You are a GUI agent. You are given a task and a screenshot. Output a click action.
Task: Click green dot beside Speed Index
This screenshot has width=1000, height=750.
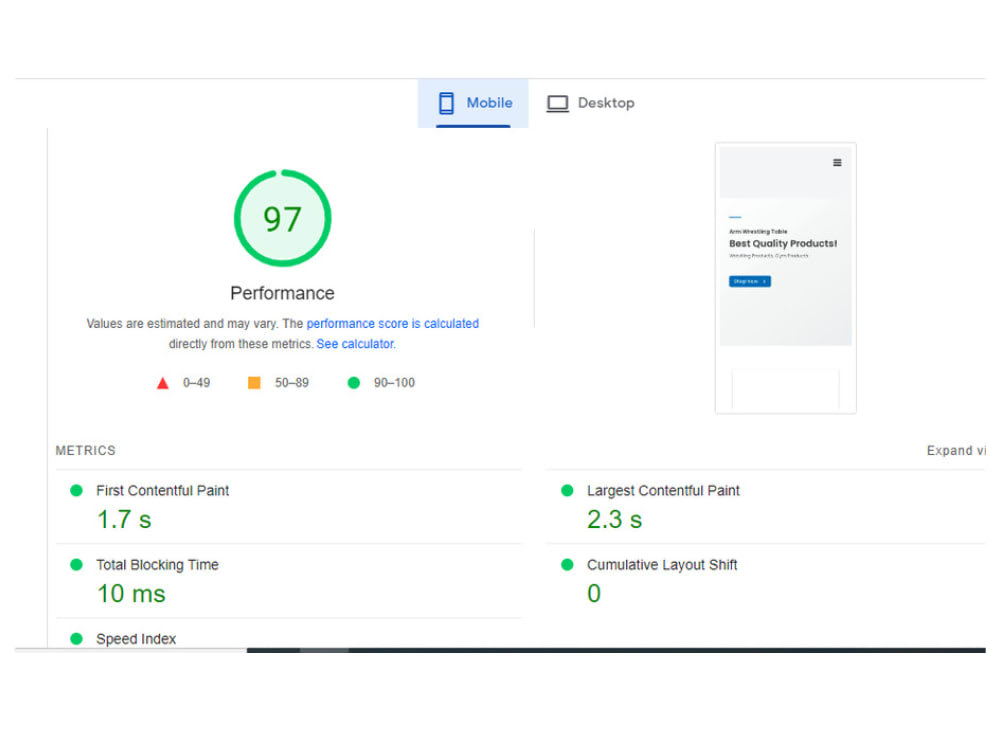76,639
